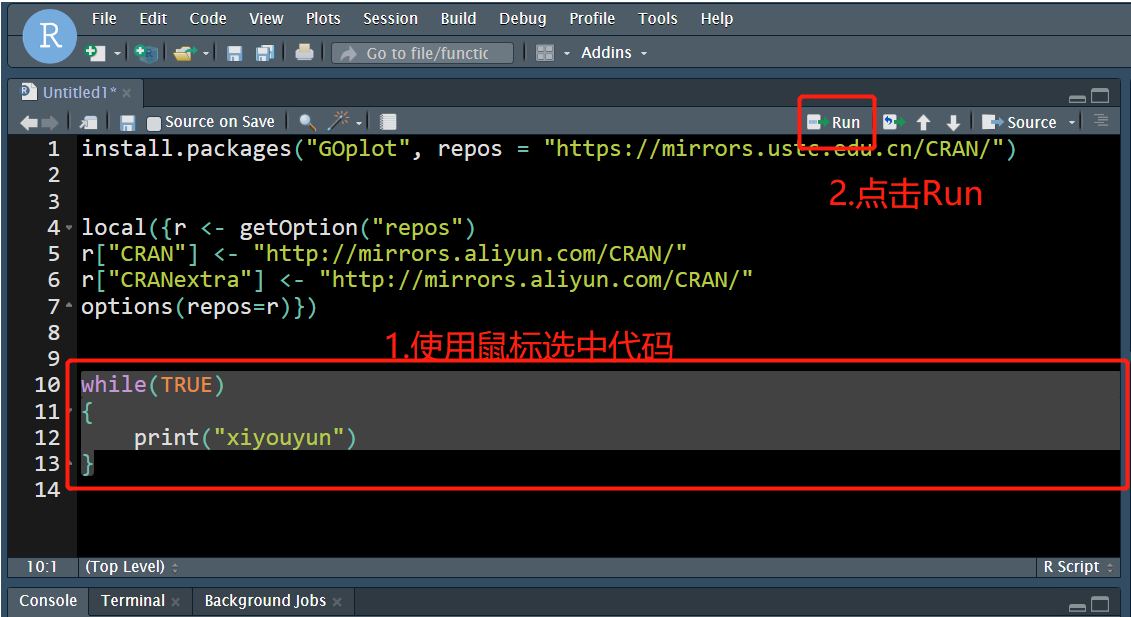Open the Plots menu
This screenshot has width=1131, height=617.
[322, 18]
